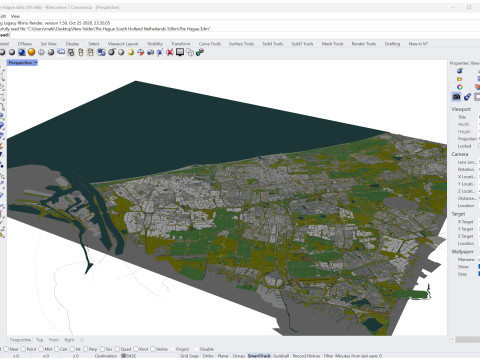Click the Filter button in the status bar
Image resolution: width=480 pixels, height=360 pixels.
coord(328,356)
